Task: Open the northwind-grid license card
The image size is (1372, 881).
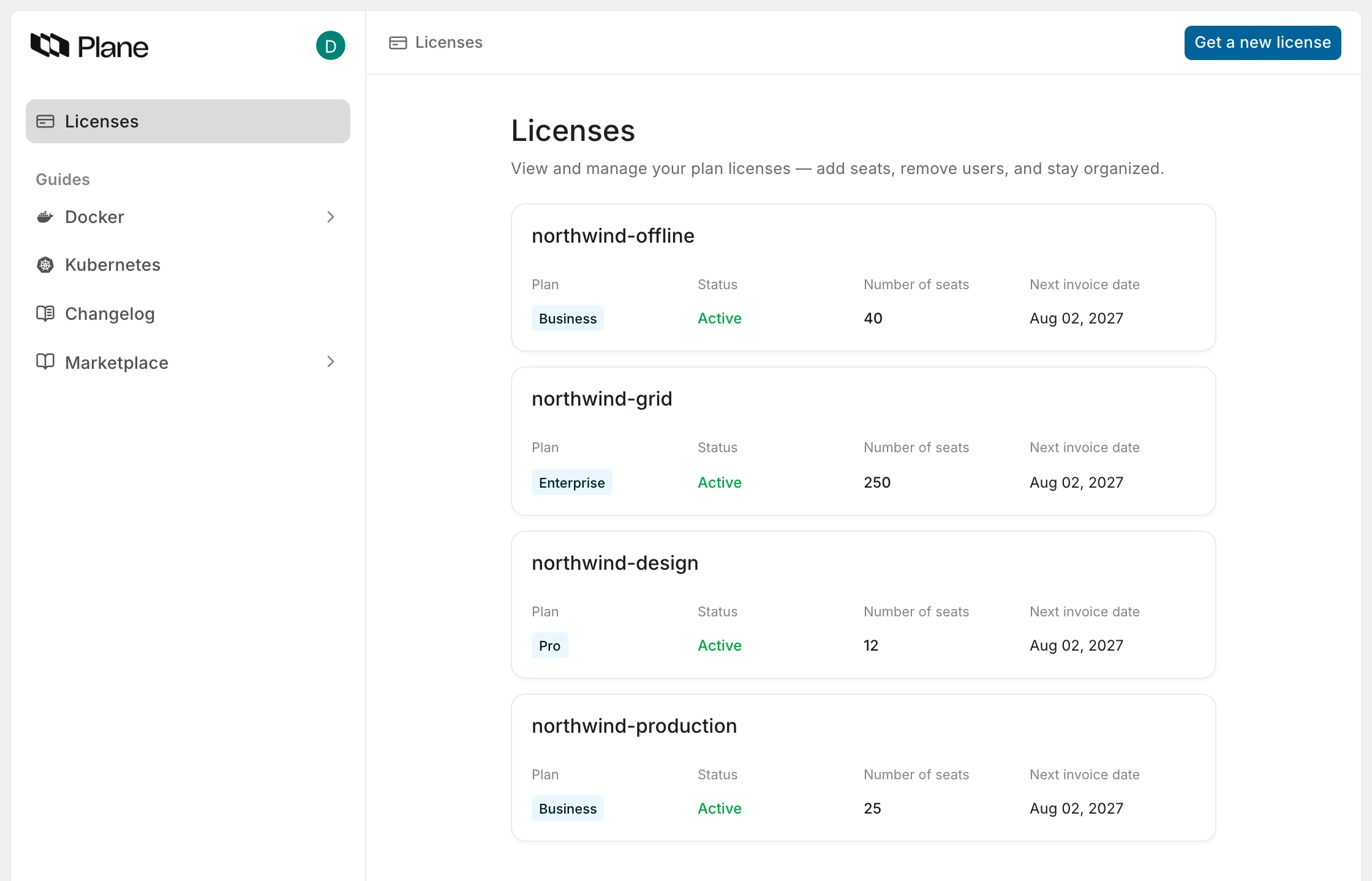Action: pos(864,441)
